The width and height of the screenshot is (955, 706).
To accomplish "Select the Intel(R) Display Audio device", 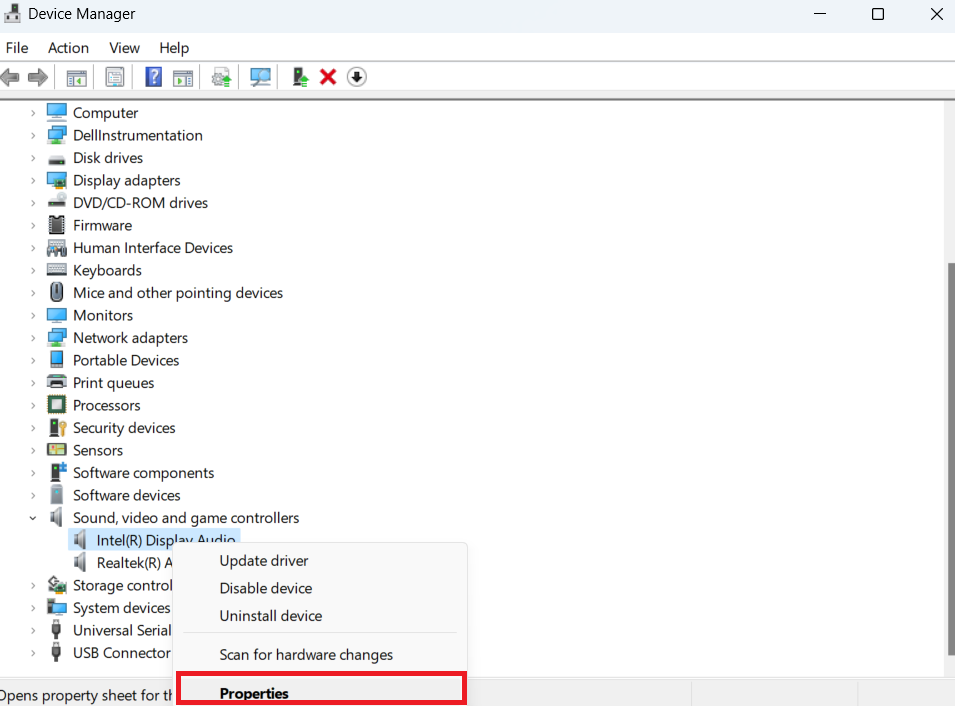I will [155, 540].
